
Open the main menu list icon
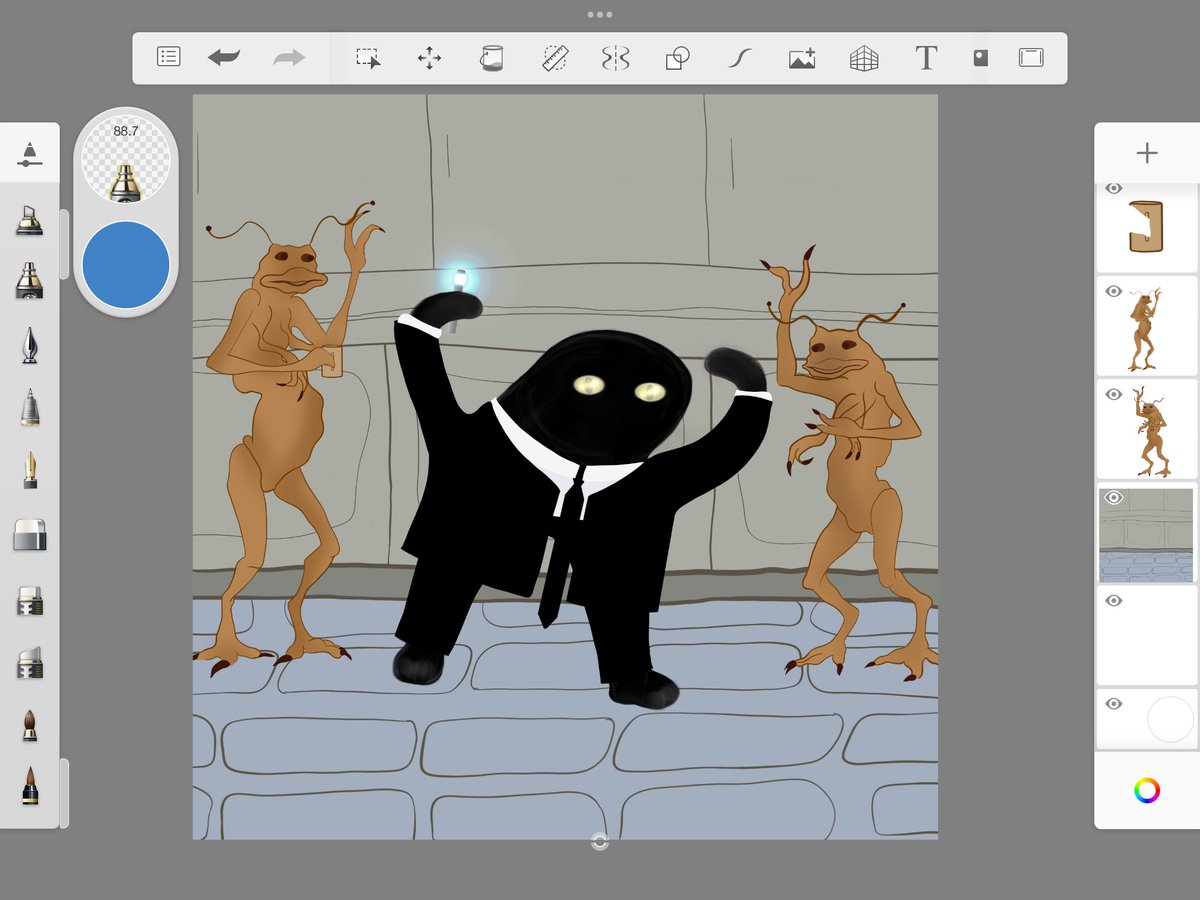tap(168, 57)
